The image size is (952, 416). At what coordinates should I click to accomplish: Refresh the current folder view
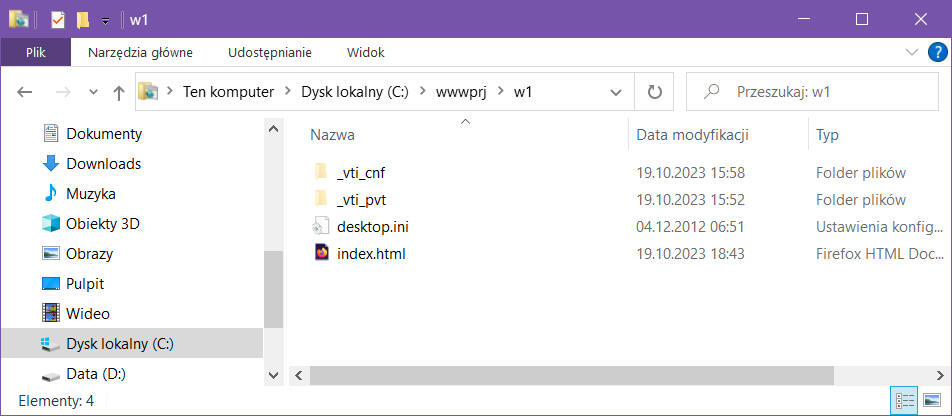point(655,92)
